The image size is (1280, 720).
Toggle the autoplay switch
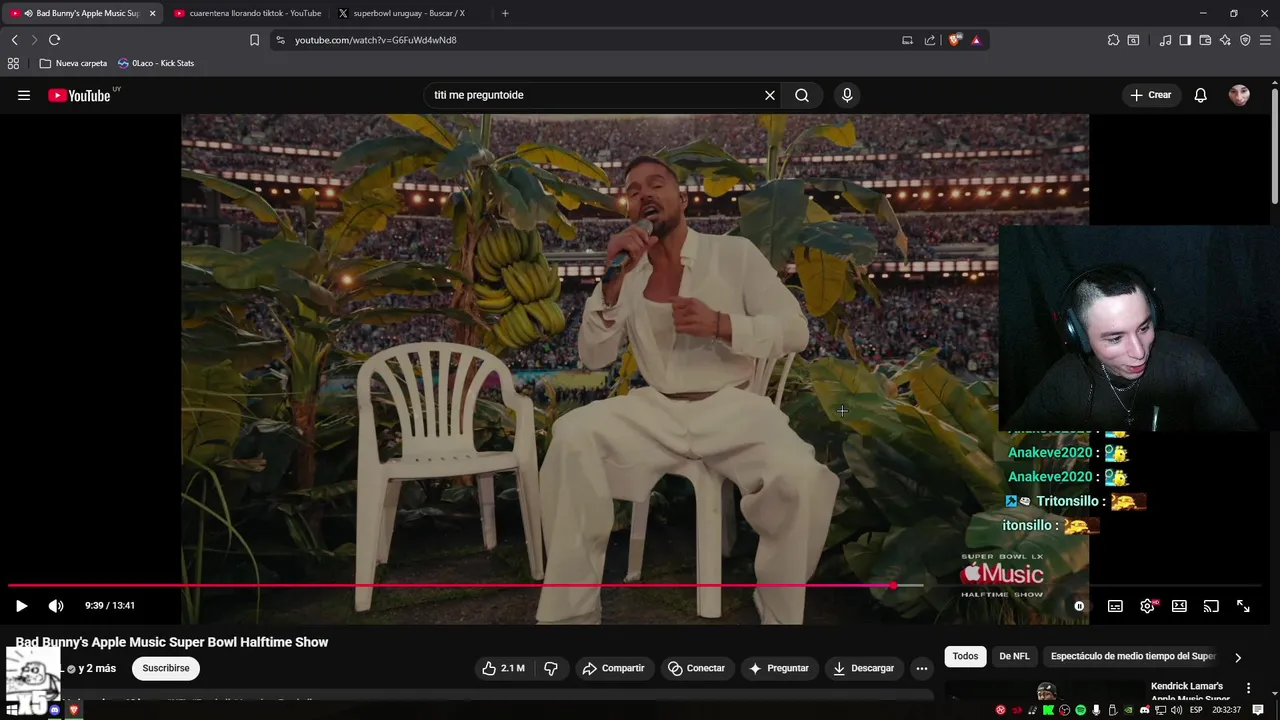click(1079, 606)
